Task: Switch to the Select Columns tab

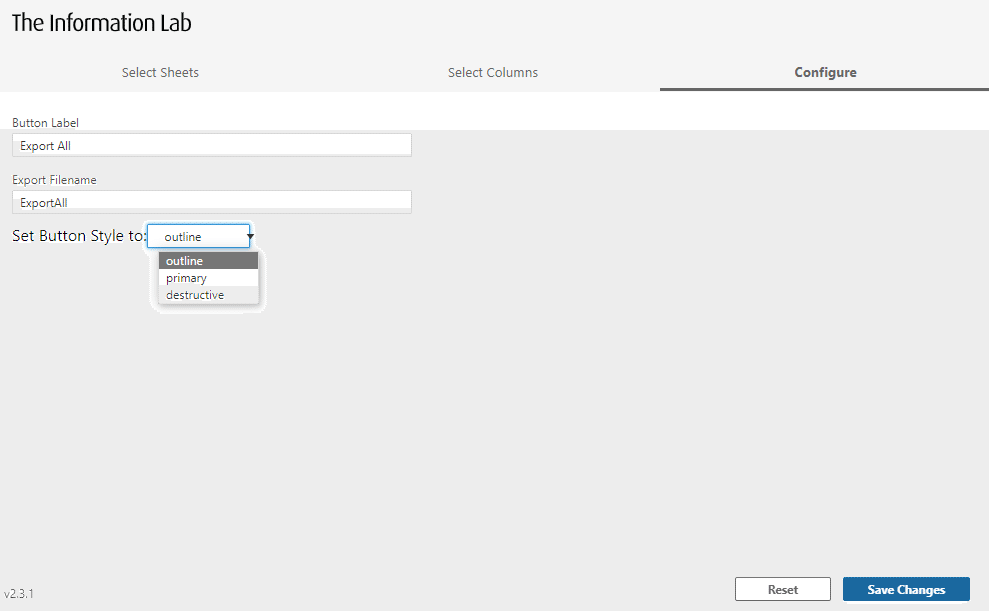Action: pyautogui.click(x=492, y=72)
